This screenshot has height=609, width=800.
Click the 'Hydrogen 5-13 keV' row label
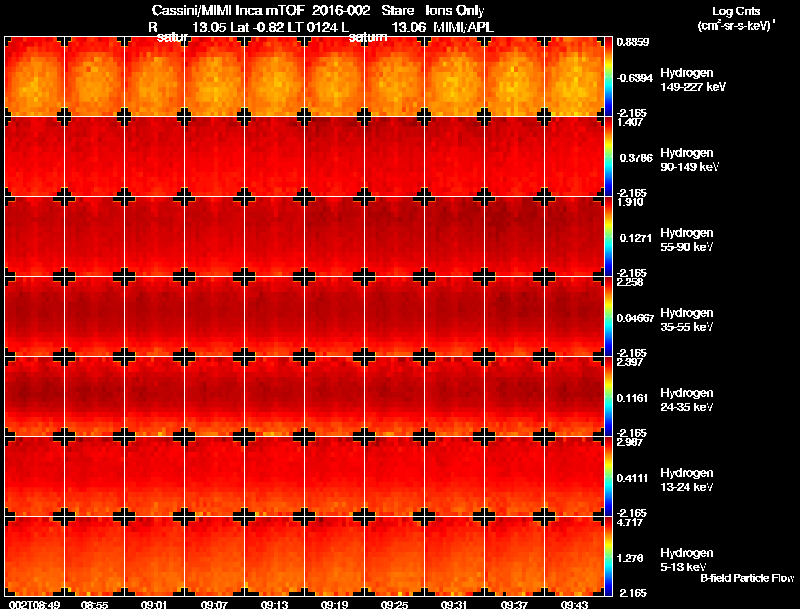(x=687, y=560)
